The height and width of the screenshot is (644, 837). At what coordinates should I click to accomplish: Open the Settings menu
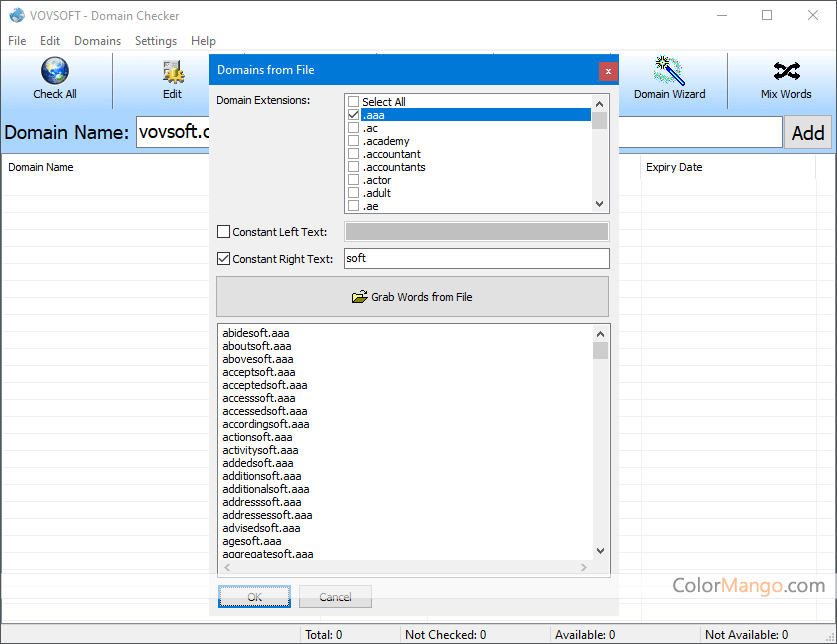tap(156, 41)
